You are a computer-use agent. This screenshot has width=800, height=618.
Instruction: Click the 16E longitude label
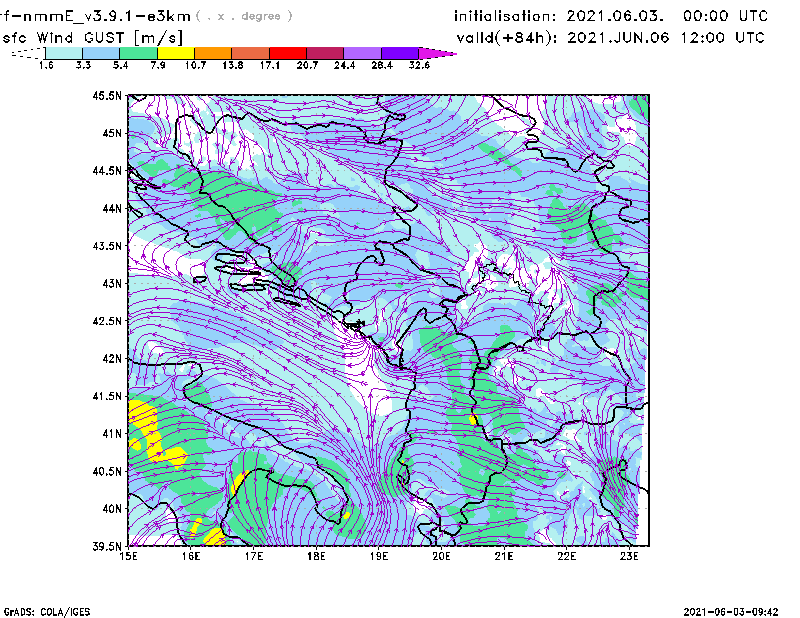click(x=191, y=556)
